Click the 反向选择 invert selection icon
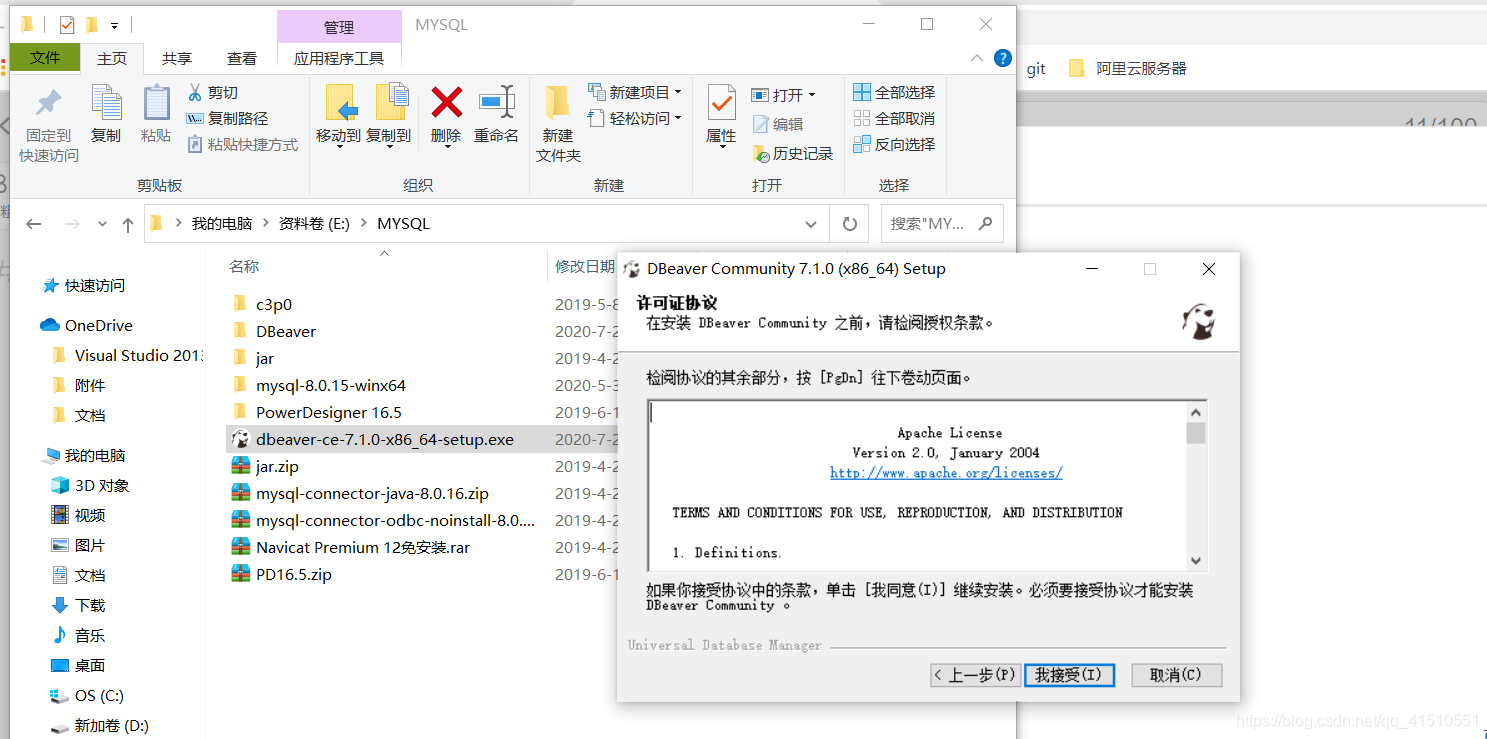 coord(860,143)
